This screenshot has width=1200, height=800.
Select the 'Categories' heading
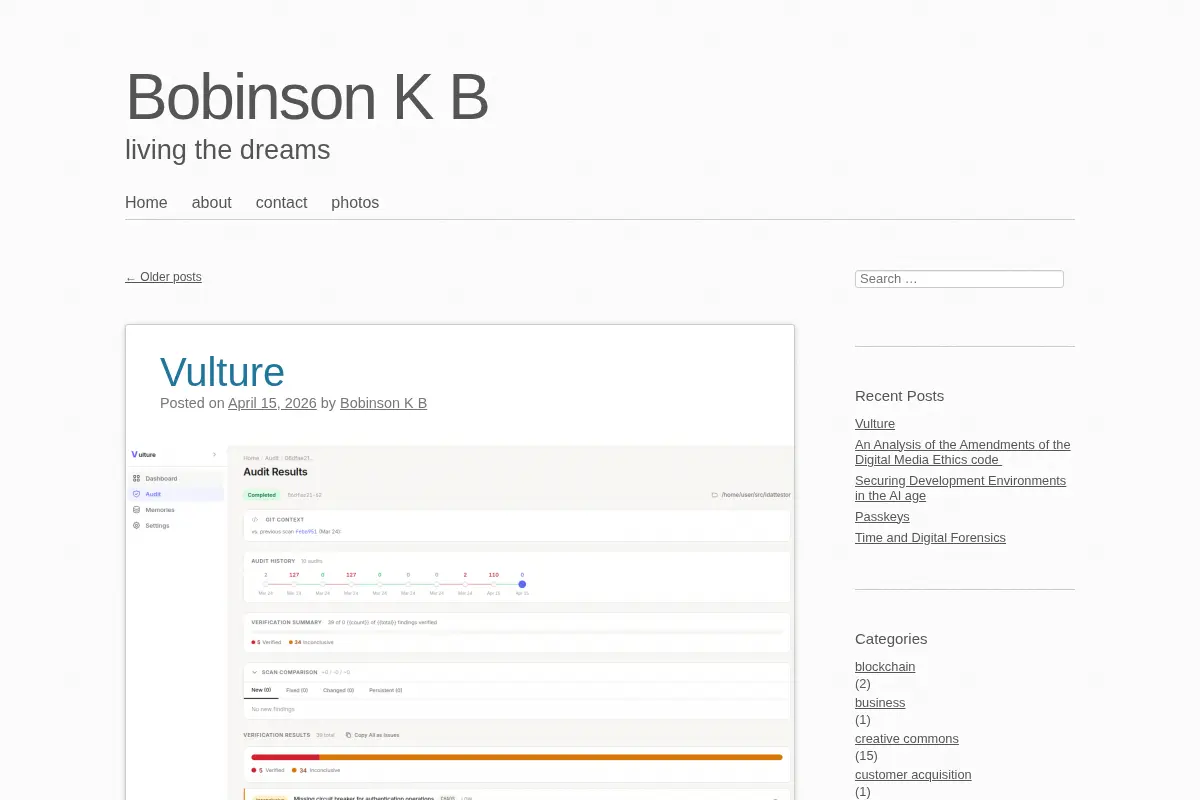pyautogui.click(x=891, y=639)
